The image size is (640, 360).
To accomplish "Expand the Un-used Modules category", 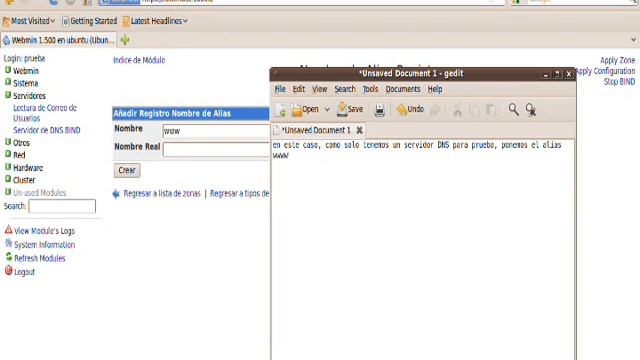I will 39,193.
